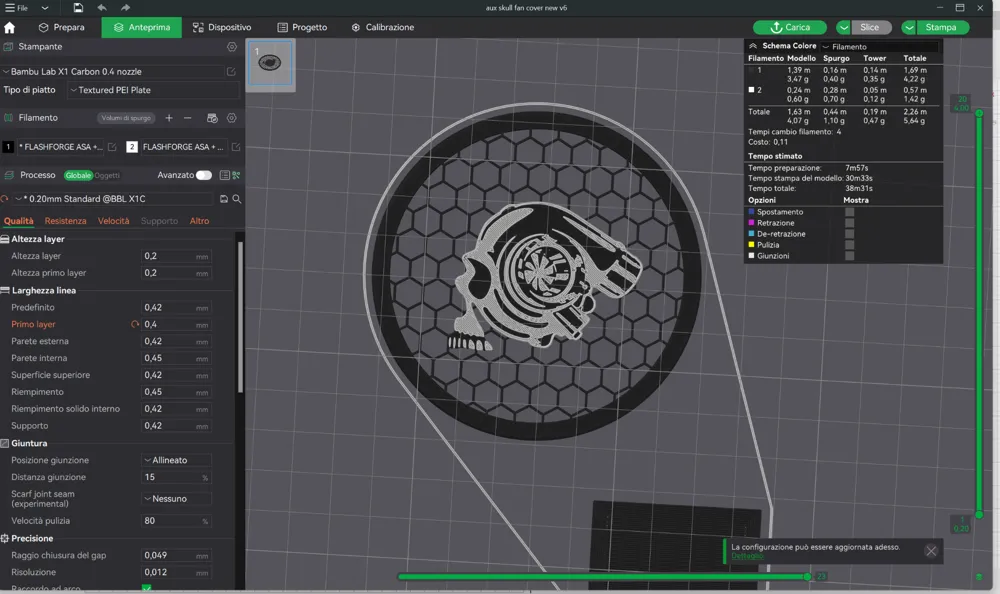
Task: Click the Distanza giunzione value field
Action: (176, 477)
